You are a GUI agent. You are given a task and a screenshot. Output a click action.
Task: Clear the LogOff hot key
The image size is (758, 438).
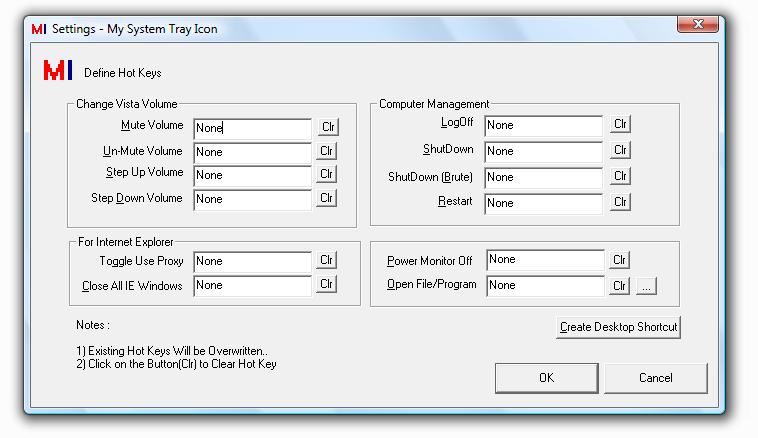(621, 125)
